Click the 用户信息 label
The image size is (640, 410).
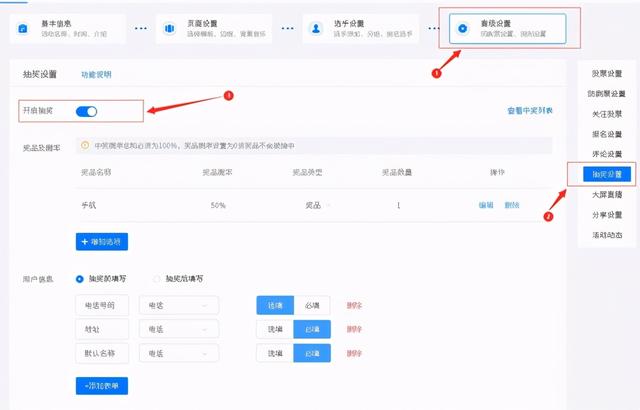[x=38, y=279]
